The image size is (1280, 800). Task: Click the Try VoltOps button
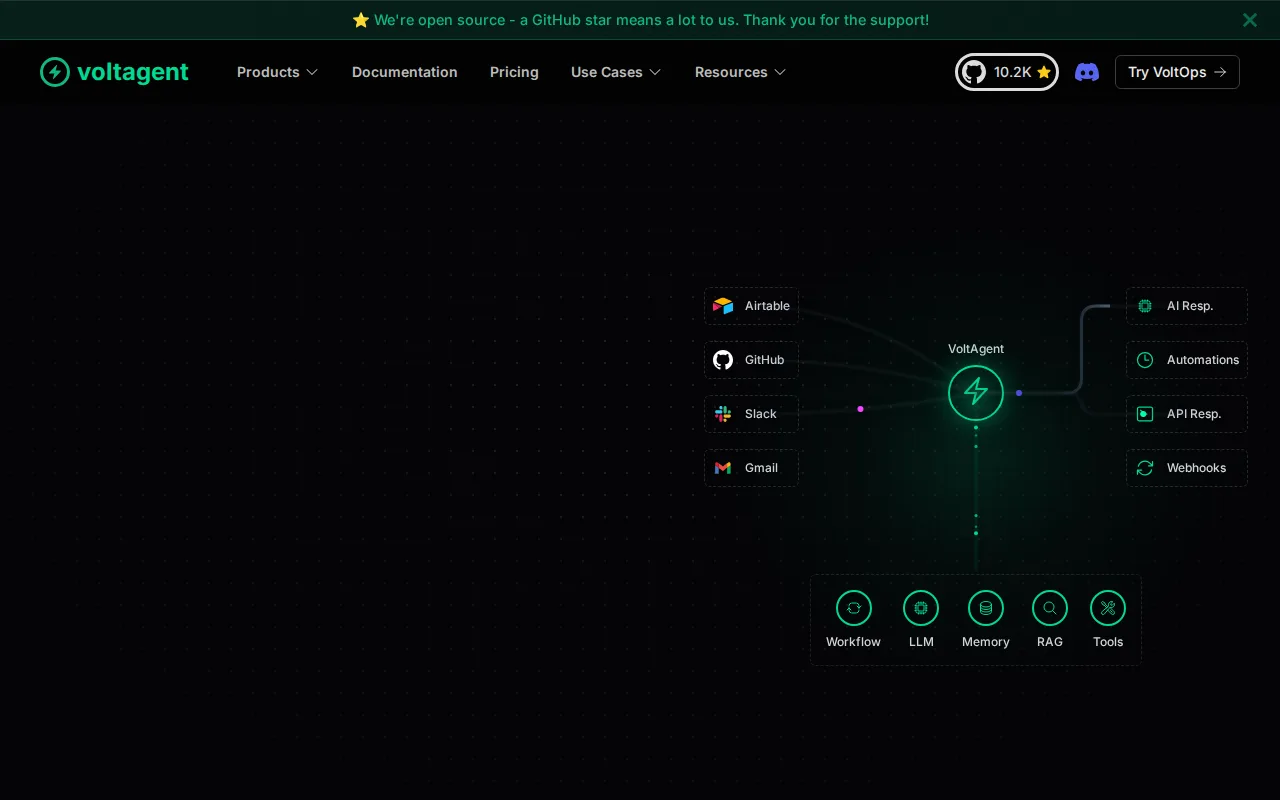[1177, 72]
